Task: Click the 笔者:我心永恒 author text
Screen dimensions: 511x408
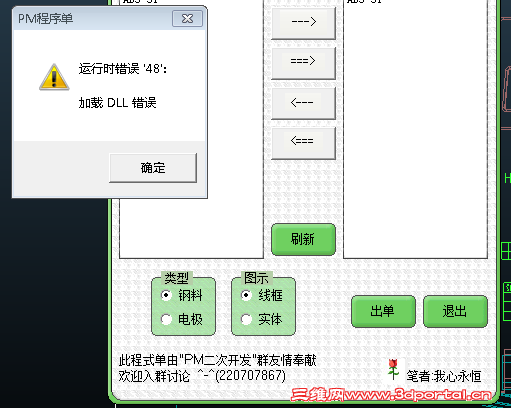Action: coord(444,376)
